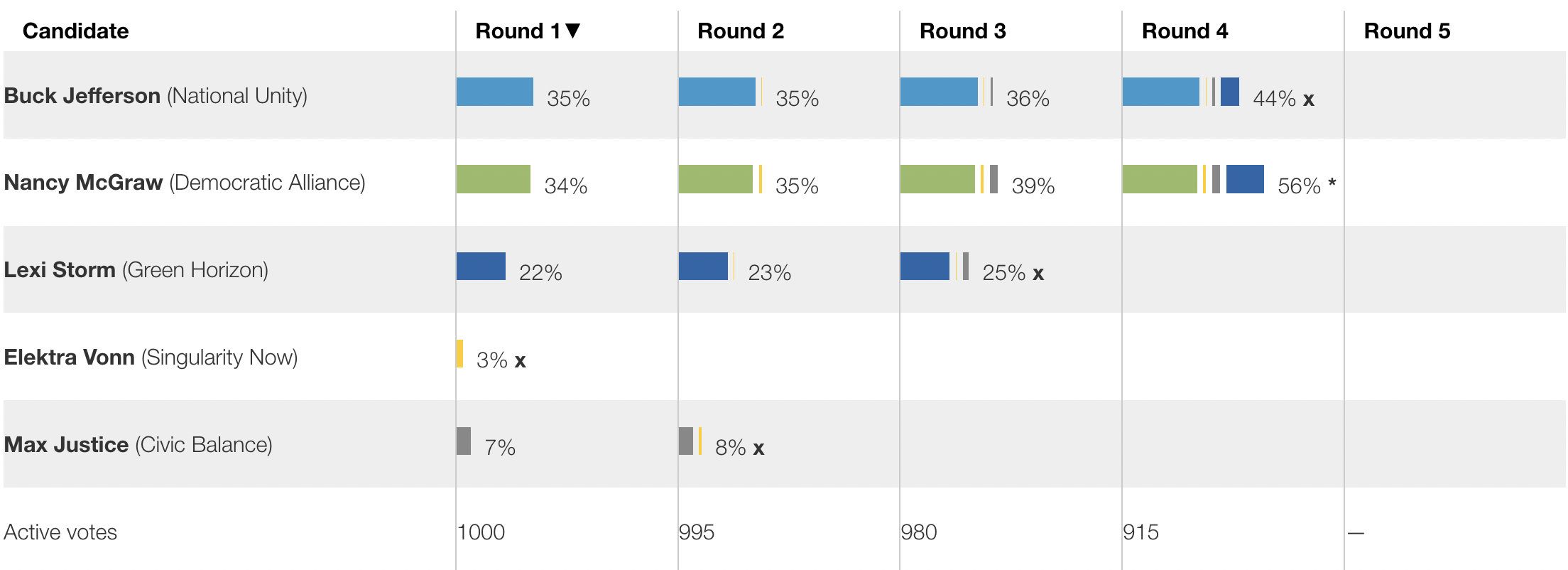Click Max Justice's gray Round 1 bar
This screenshot has height=570, width=1568.
[x=464, y=441]
